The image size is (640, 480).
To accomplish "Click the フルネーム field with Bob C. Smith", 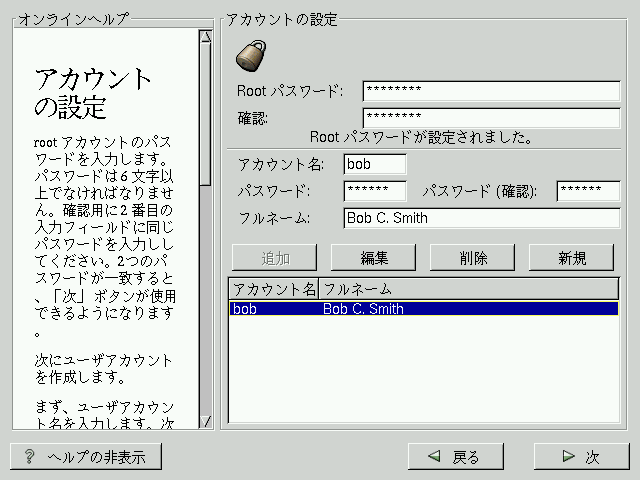I will (x=481, y=218).
